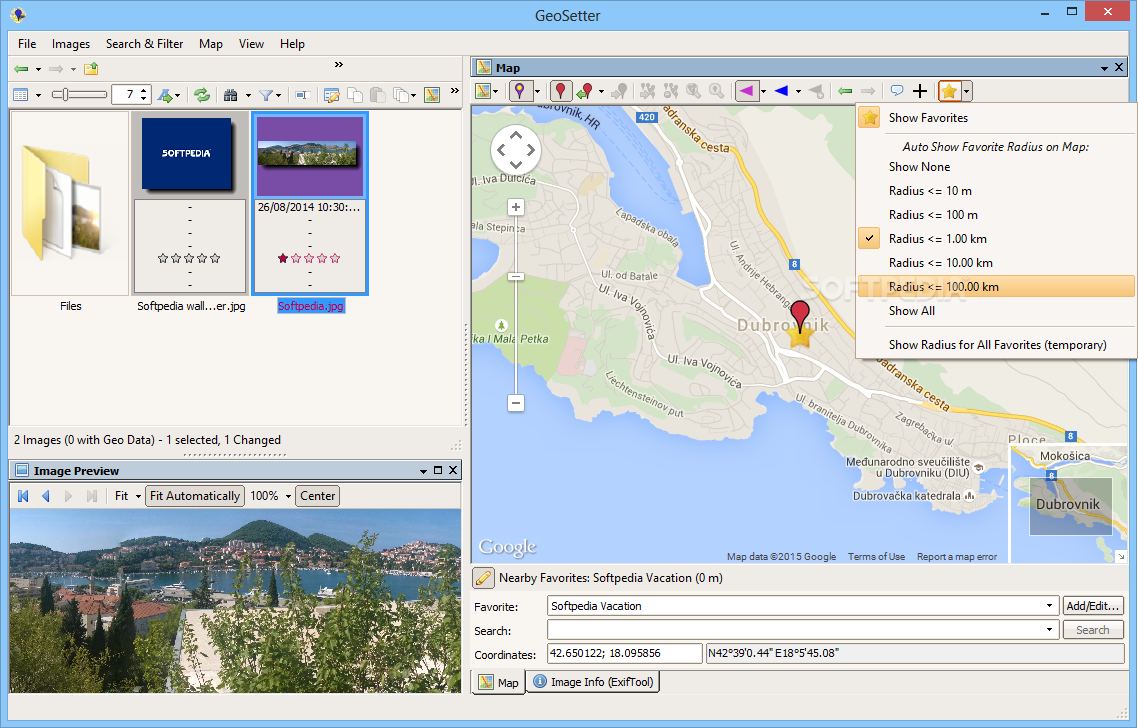Open Report a map error link
The height and width of the screenshot is (728, 1138).
957,557
